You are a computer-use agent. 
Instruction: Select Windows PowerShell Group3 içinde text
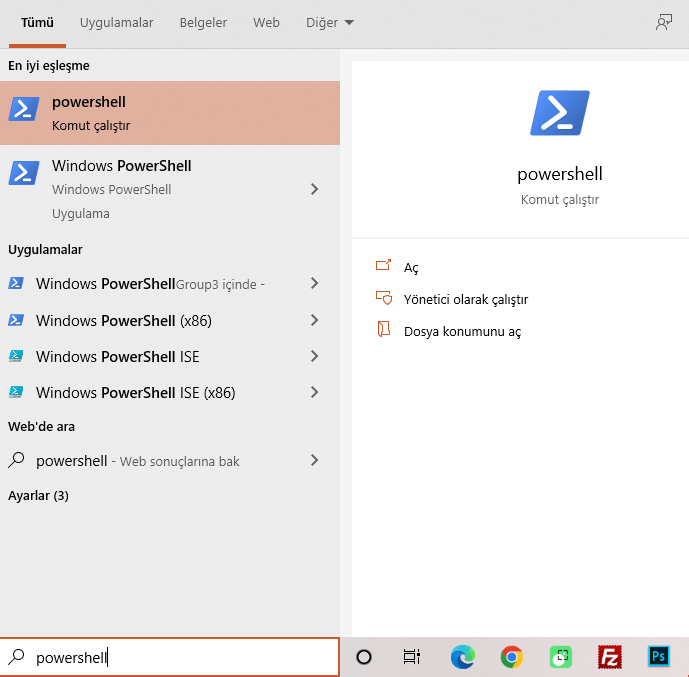coord(150,284)
